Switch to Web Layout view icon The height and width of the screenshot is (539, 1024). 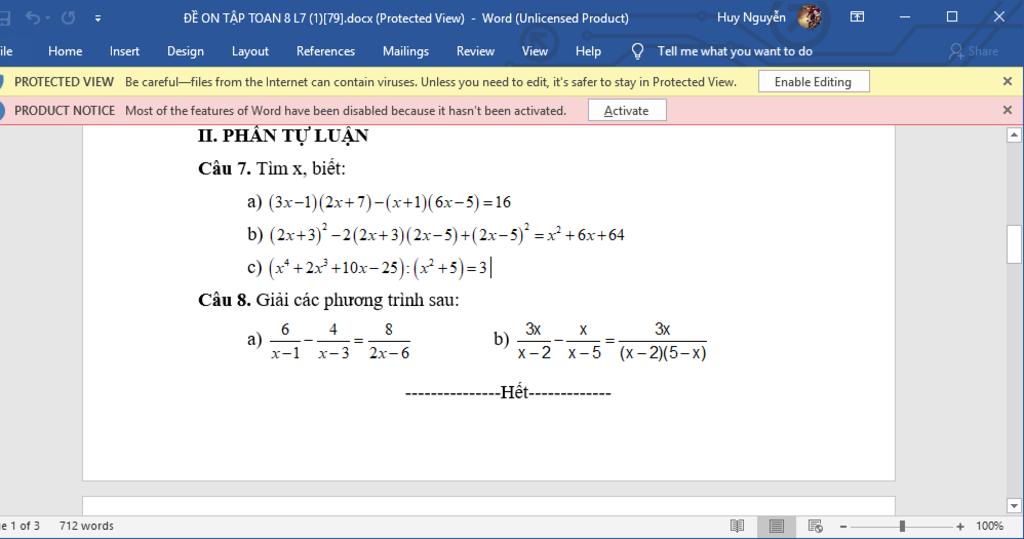(815, 526)
